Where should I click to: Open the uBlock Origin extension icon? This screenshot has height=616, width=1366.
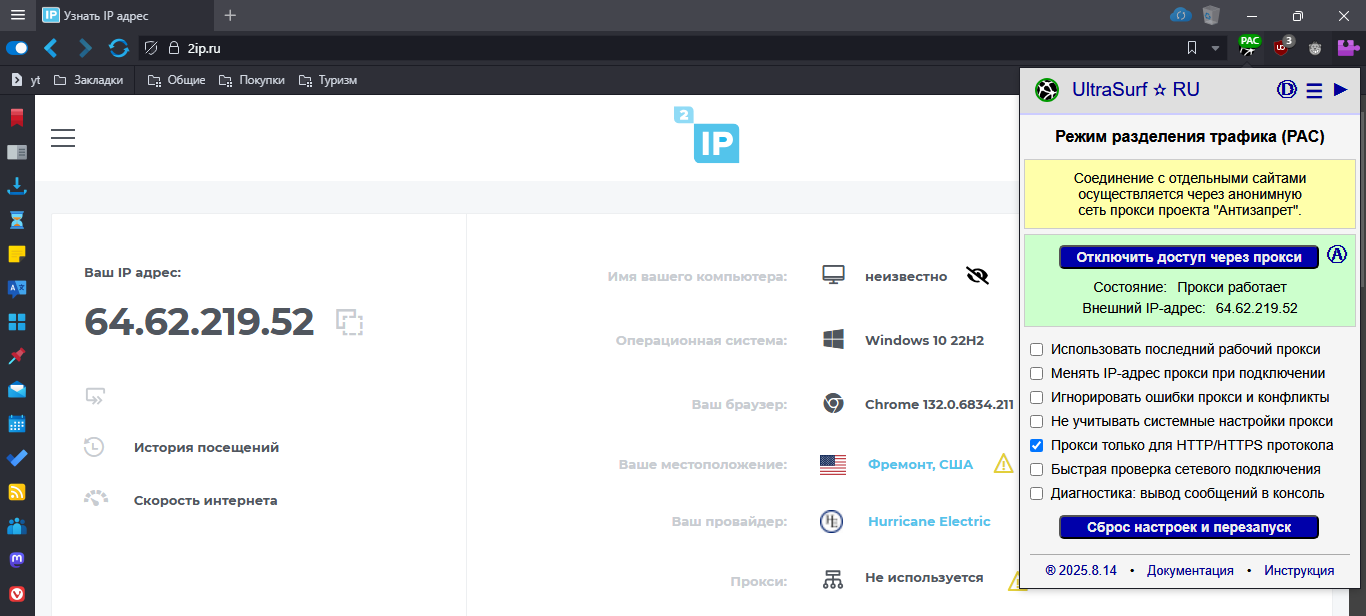tap(1282, 46)
